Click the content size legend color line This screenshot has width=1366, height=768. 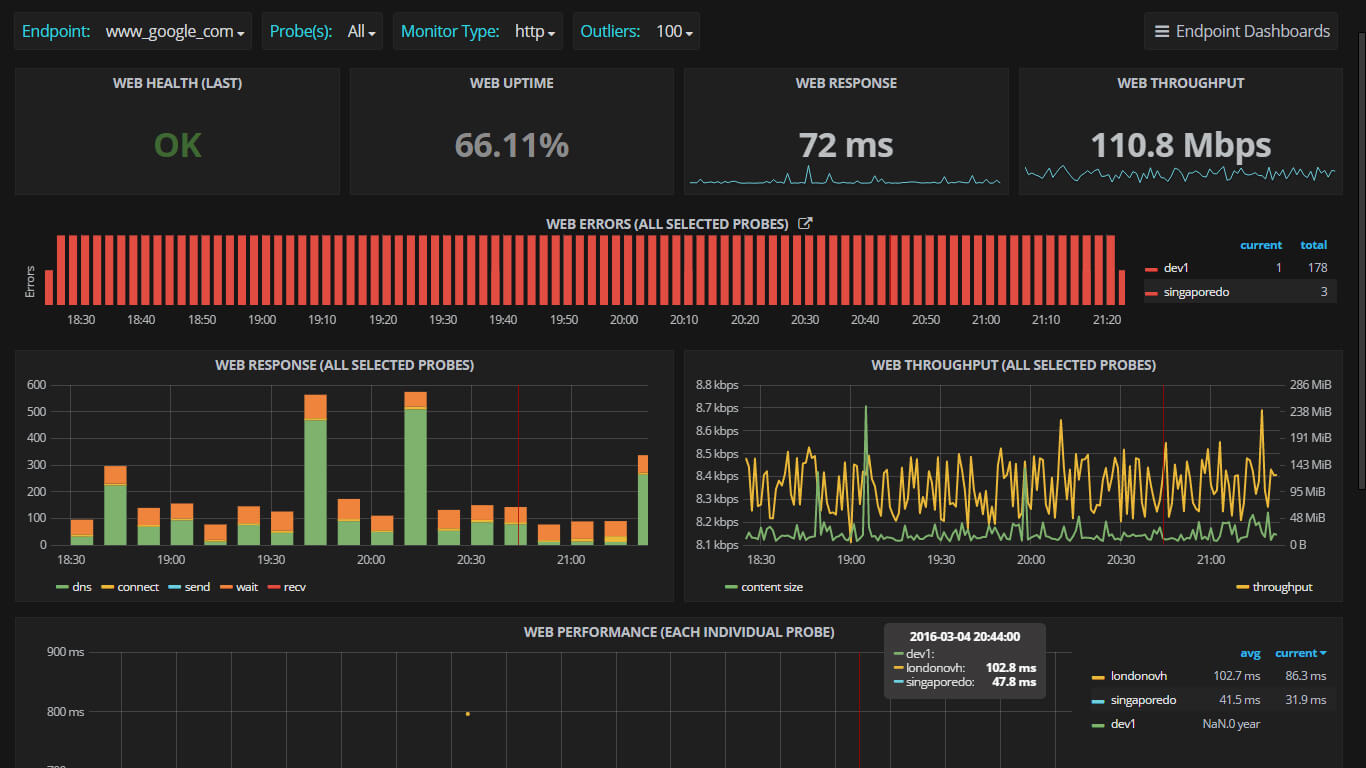click(731, 587)
